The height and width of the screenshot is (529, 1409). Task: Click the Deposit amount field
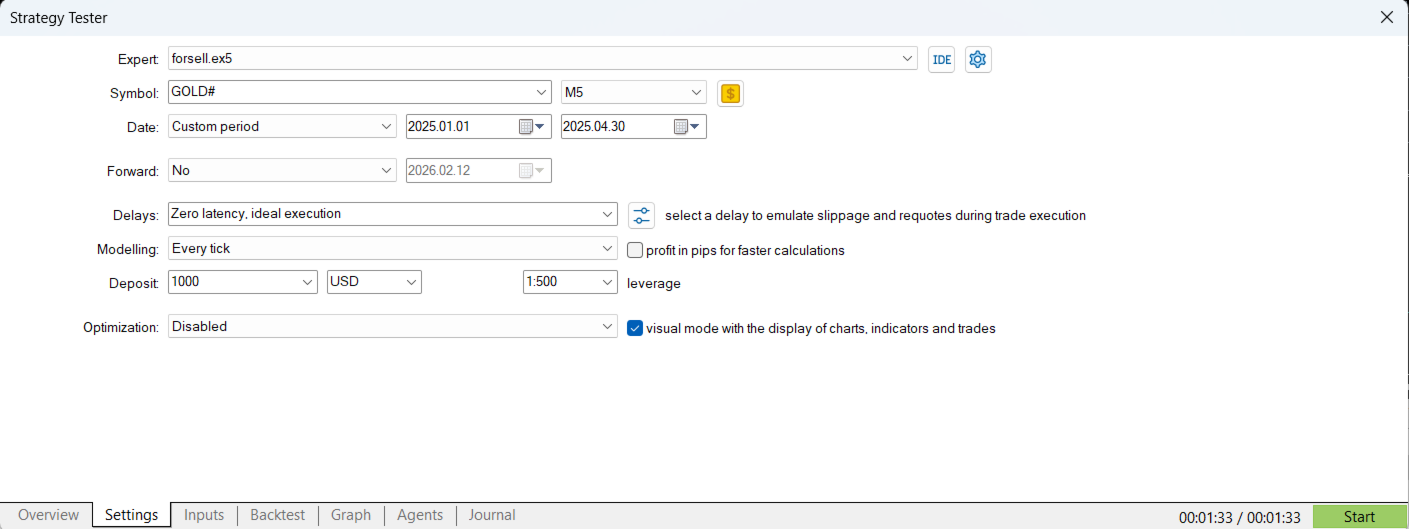(x=243, y=282)
